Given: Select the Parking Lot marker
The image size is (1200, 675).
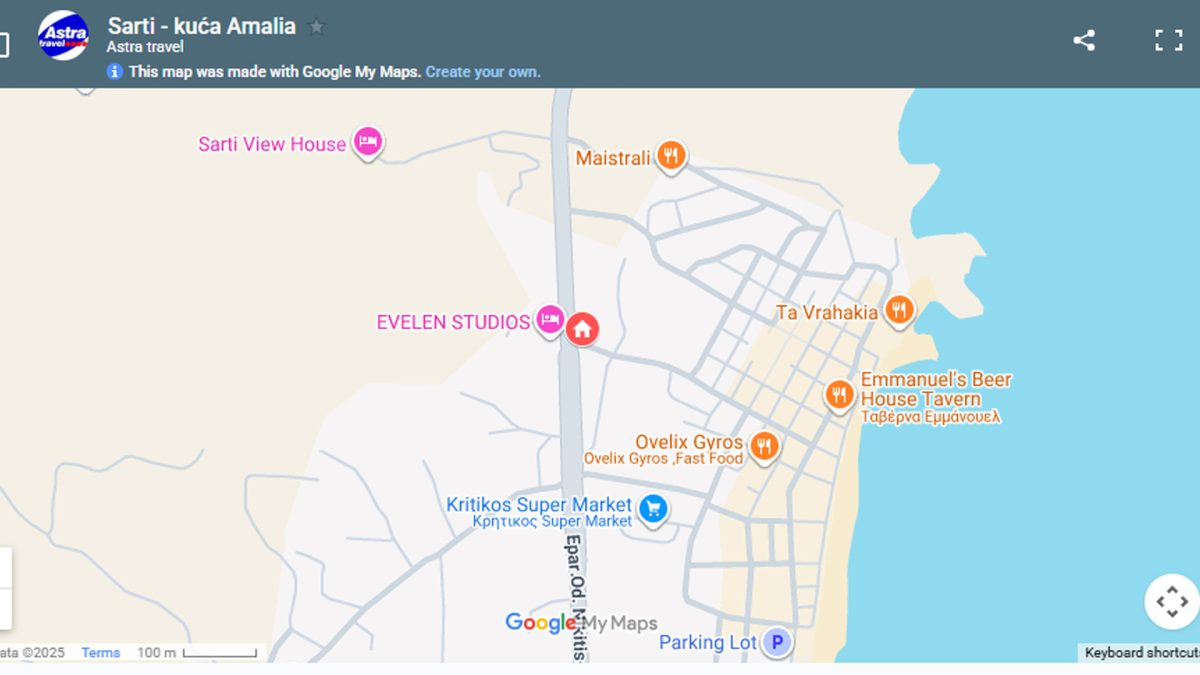Looking at the screenshot, I should pyautogui.click(x=777, y=642).
